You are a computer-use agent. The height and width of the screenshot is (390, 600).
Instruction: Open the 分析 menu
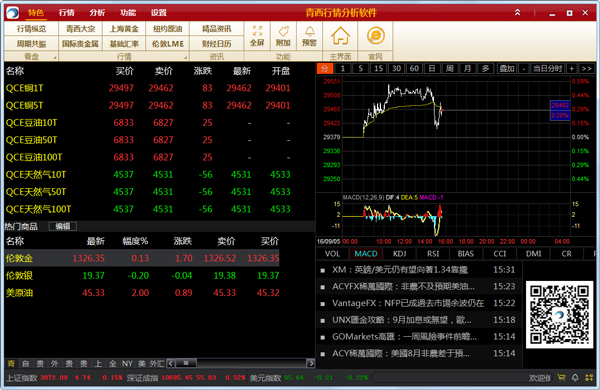97,13
